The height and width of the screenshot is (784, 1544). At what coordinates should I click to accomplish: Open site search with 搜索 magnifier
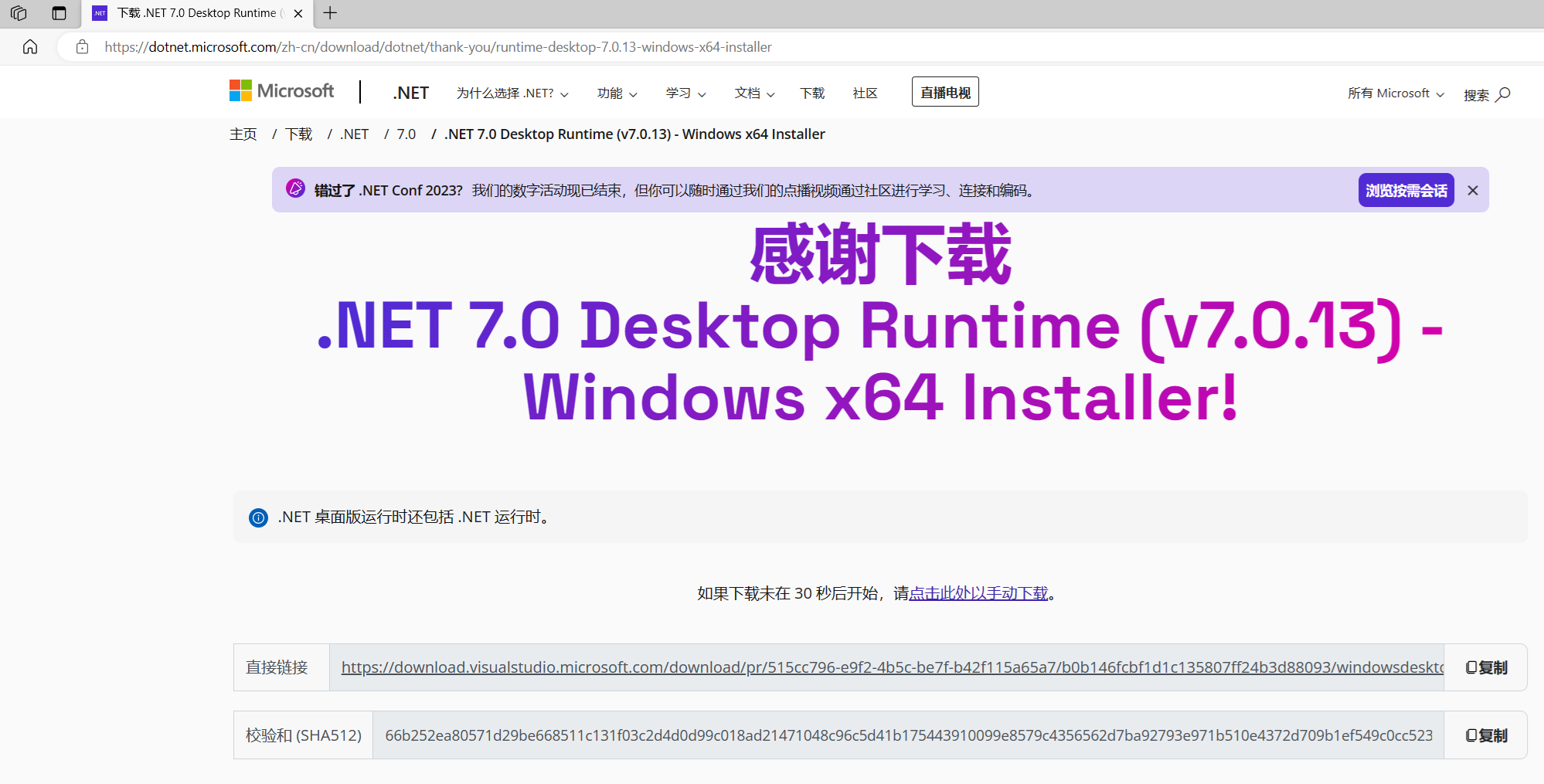click(x=1487, y=94)
